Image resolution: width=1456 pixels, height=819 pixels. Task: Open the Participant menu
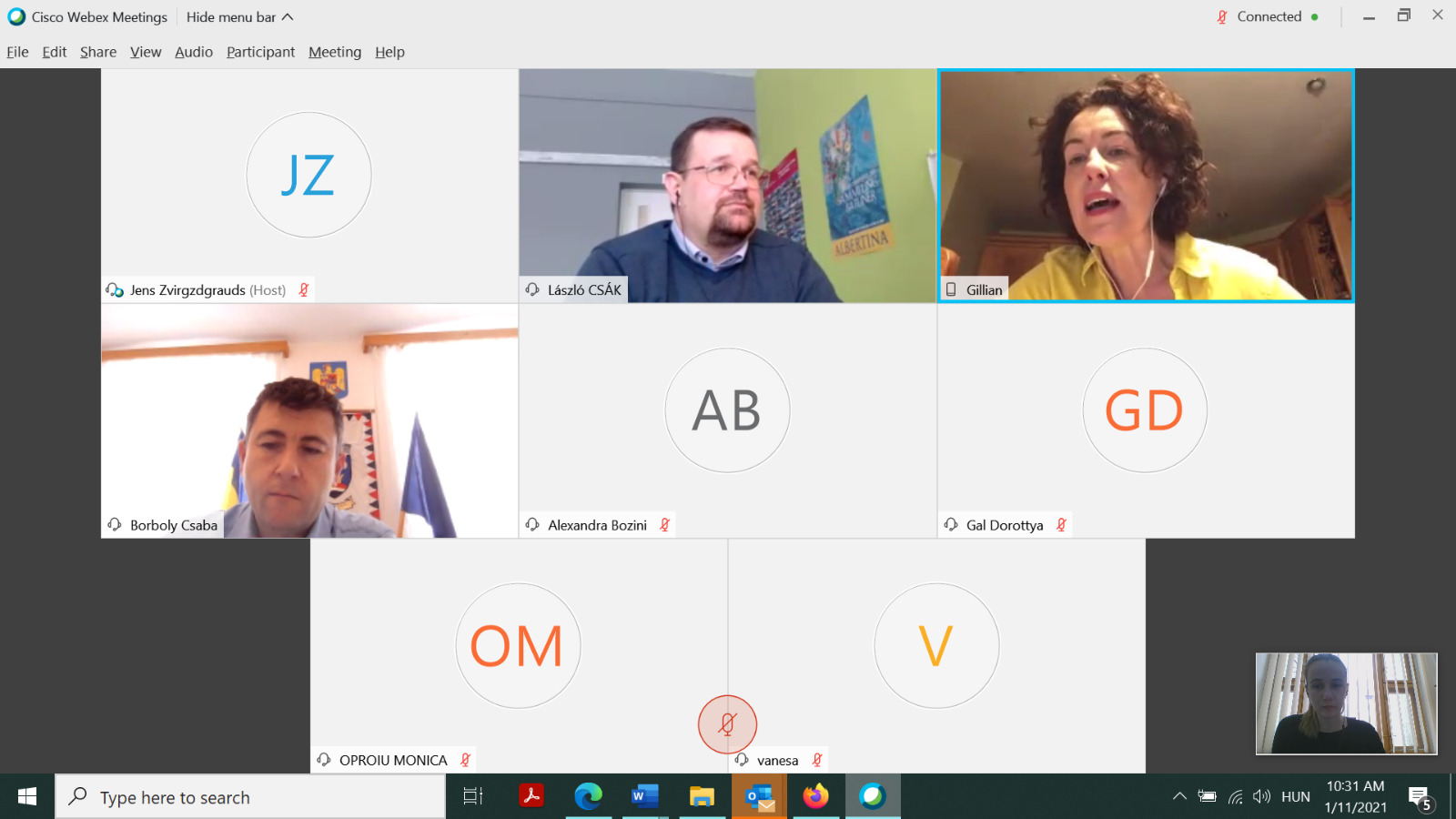coord(260,52)
